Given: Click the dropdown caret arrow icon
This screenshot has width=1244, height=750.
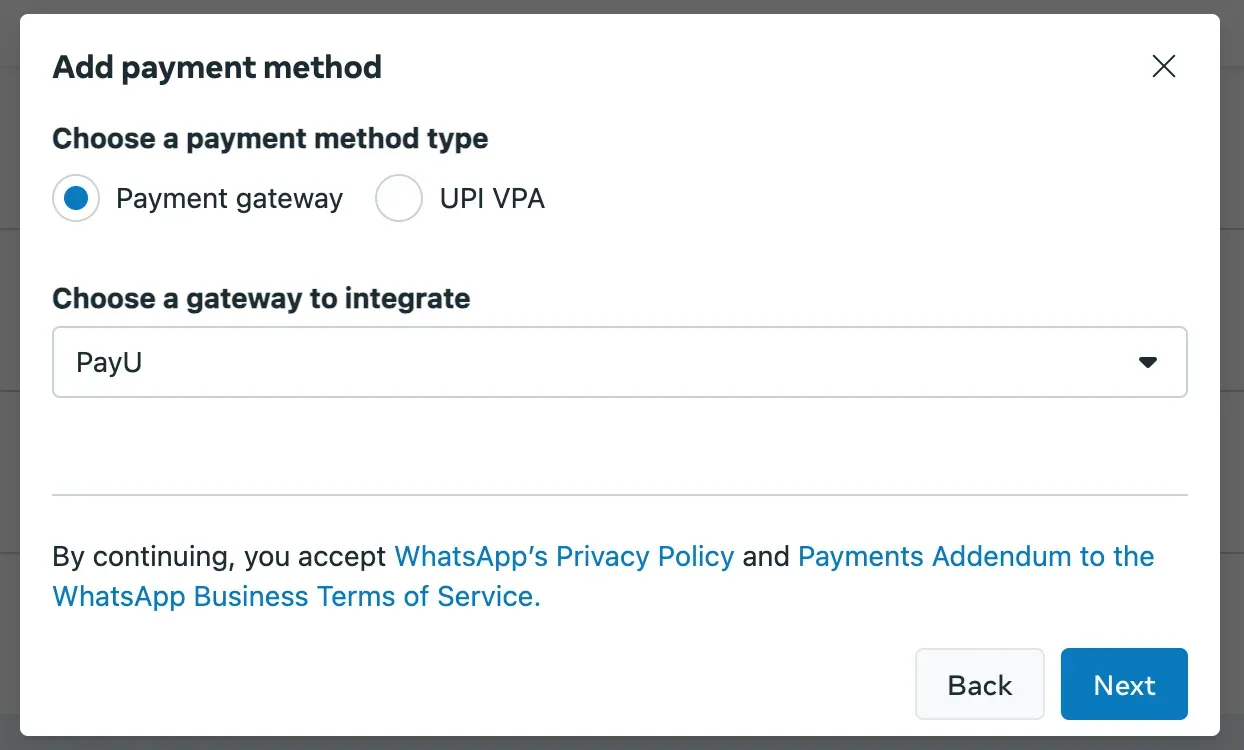Looking at the screenshot, I should pyautogui.click(x=1147, y=362).
